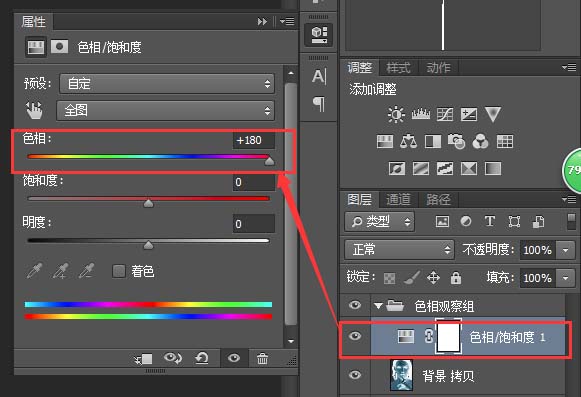Add Hue/Saturation adjustment from Adjustments panel
This screenshot has height=397, width=581.
(x=385, y=141)
